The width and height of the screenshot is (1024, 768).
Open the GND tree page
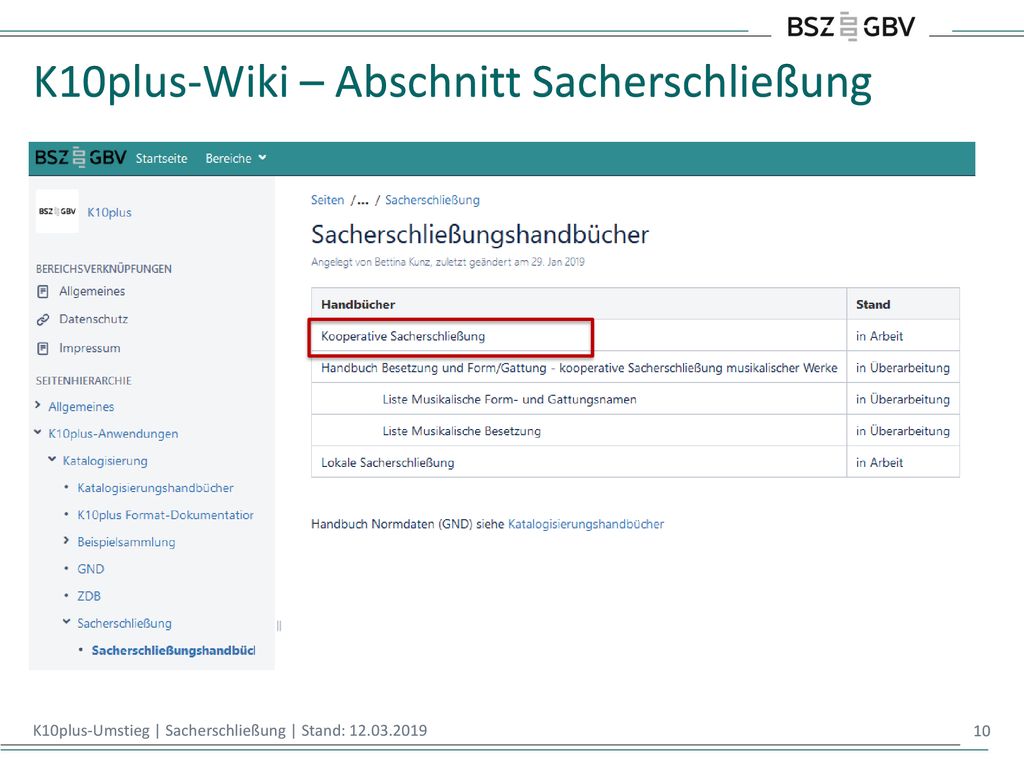(x=91, y=569)
